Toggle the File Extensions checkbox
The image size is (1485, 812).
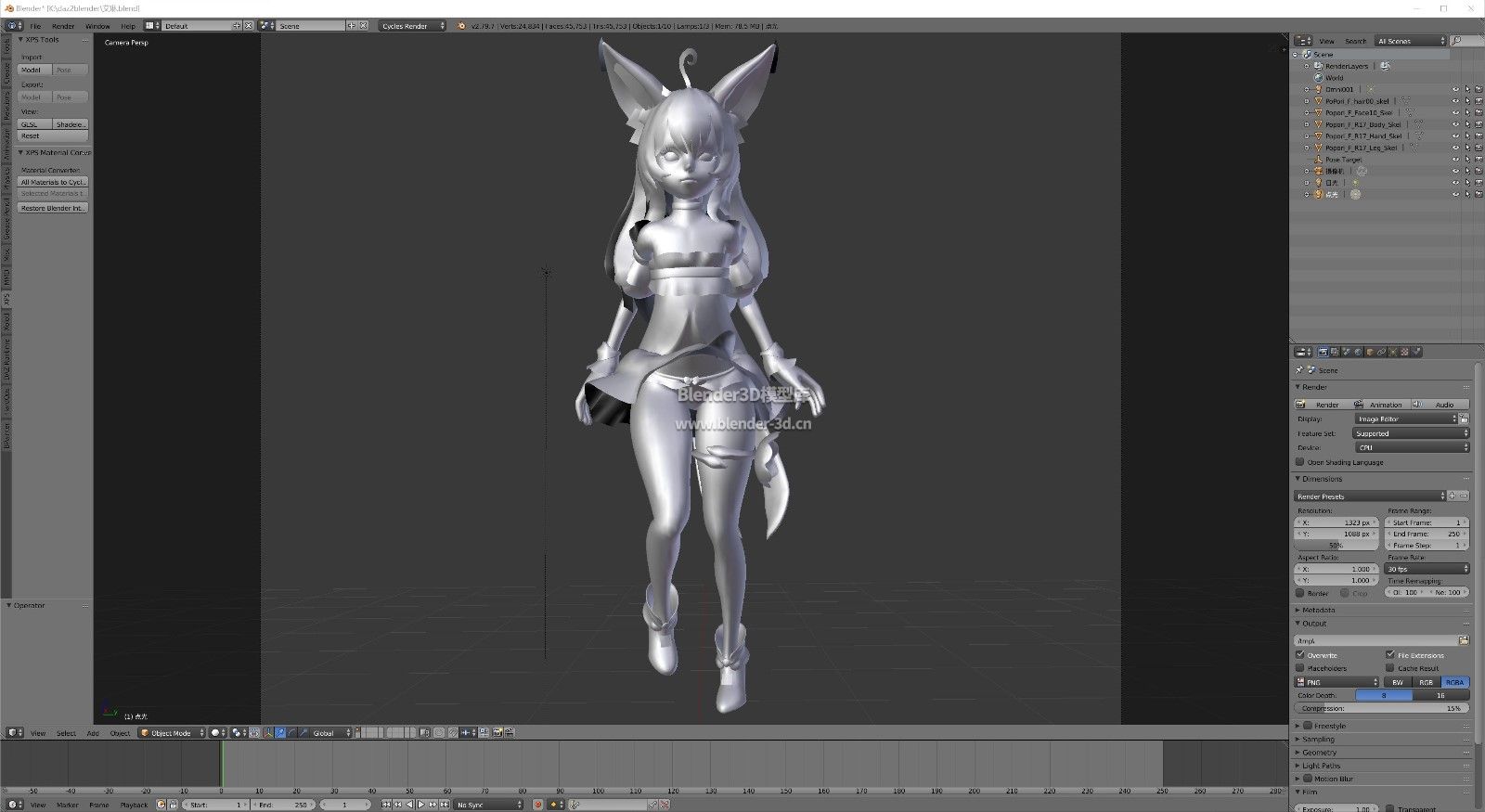(1390, 654)
